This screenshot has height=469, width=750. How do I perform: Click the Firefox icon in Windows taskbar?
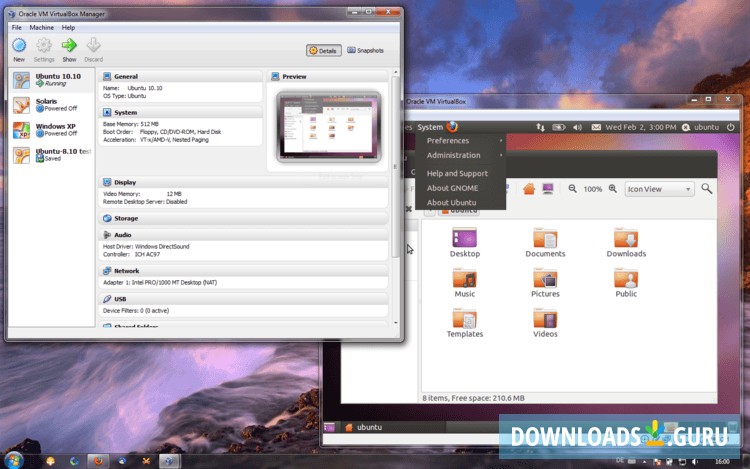point(98,461)
